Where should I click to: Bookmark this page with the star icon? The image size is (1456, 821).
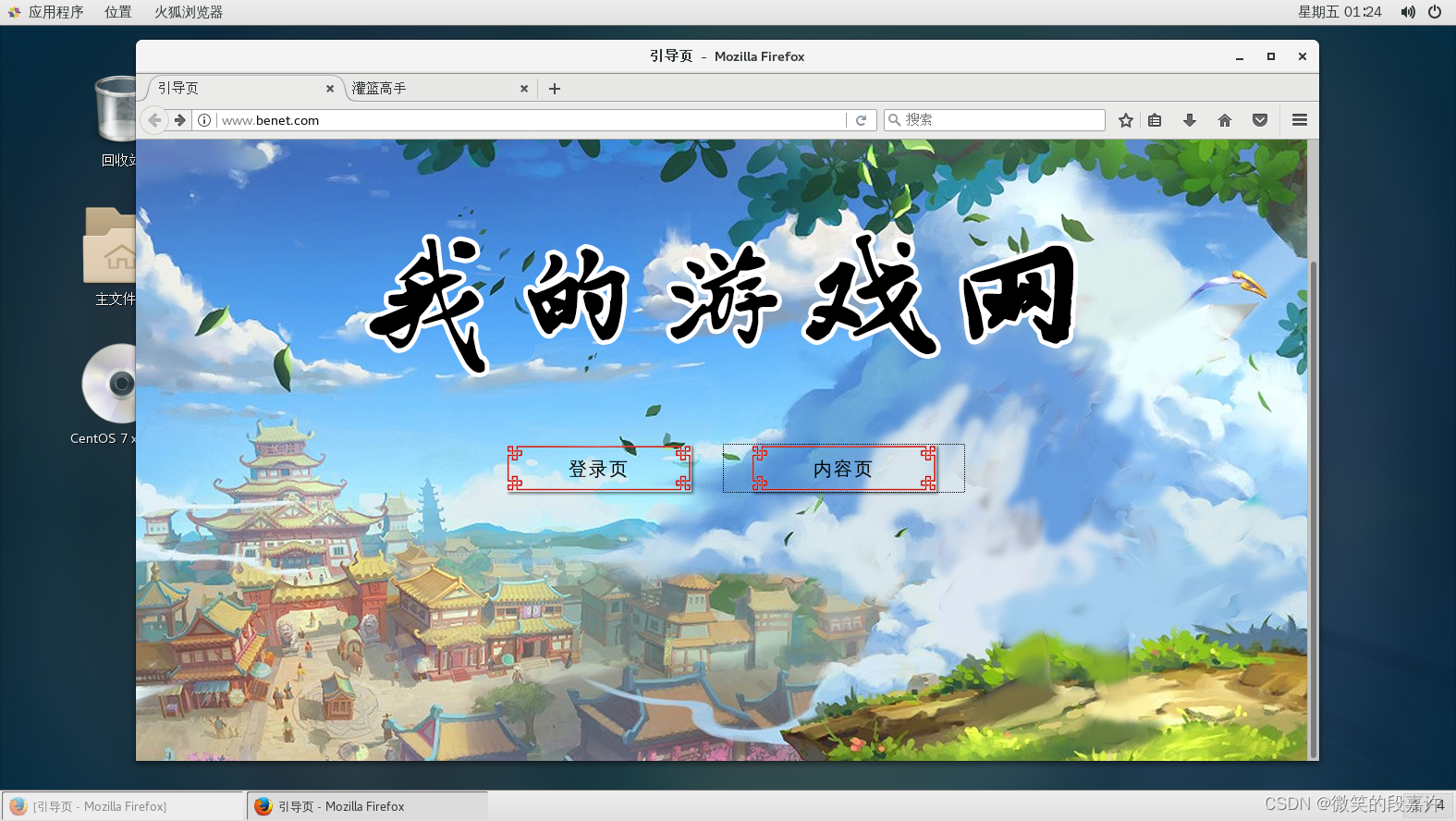click(1126, 120)
